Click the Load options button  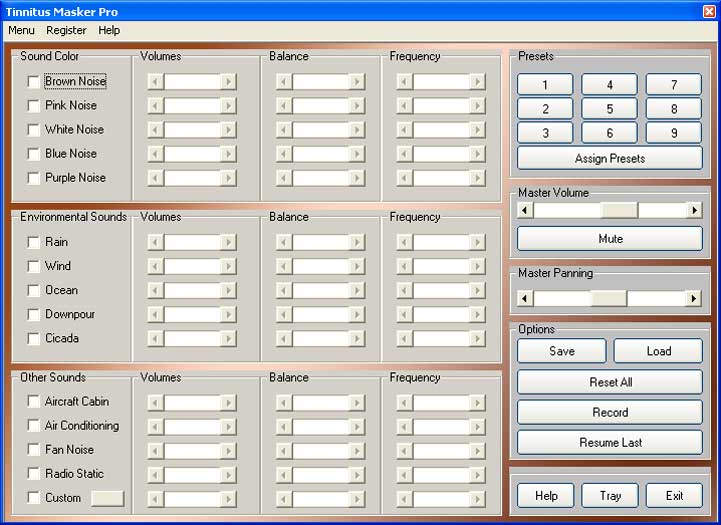point(658,351)
